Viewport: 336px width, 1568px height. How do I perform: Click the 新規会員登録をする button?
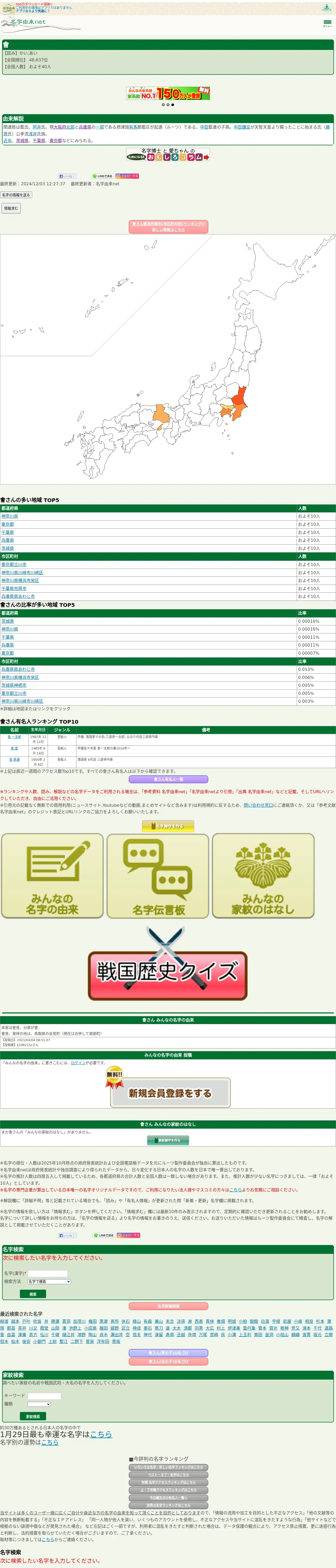[170, 1093]
